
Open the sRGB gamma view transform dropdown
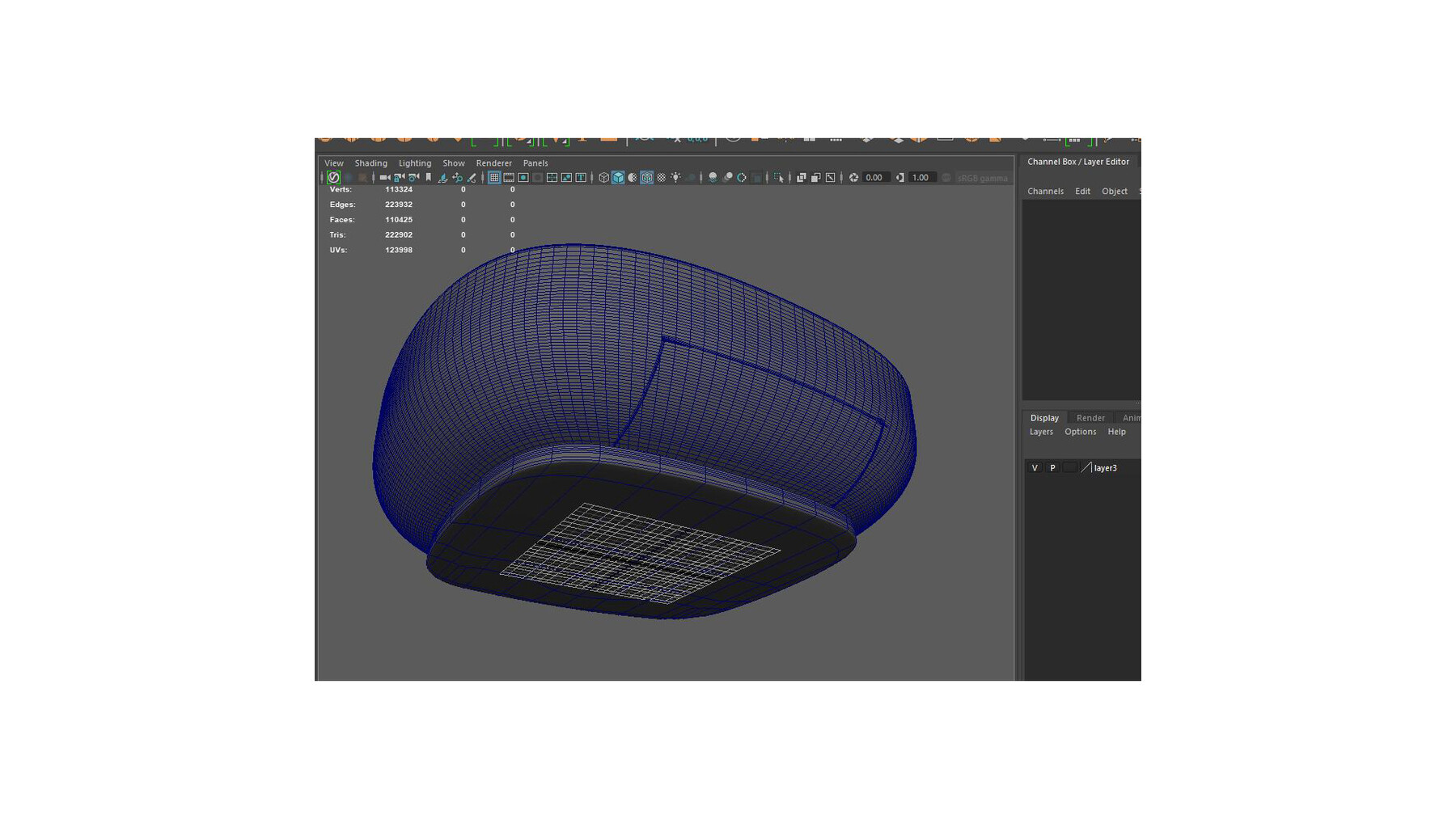983,178
